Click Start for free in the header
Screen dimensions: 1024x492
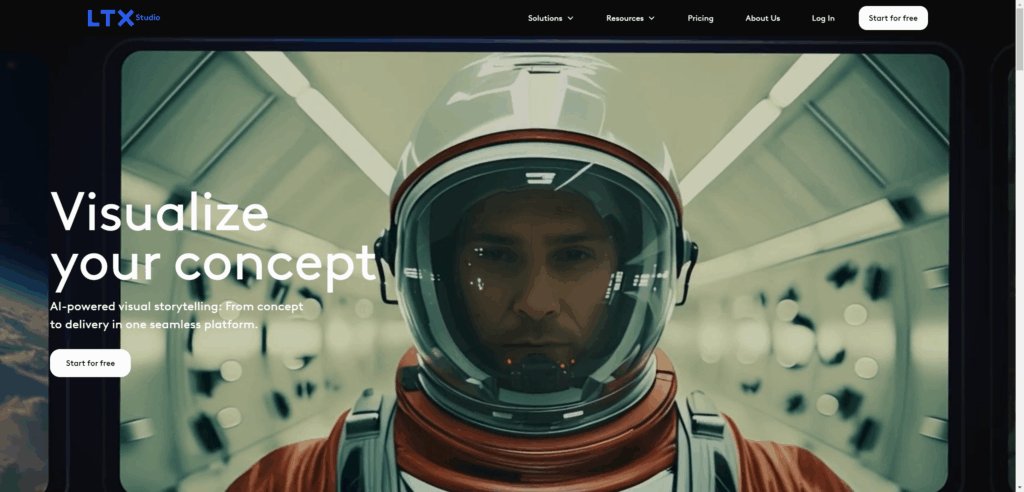[893, 18]
